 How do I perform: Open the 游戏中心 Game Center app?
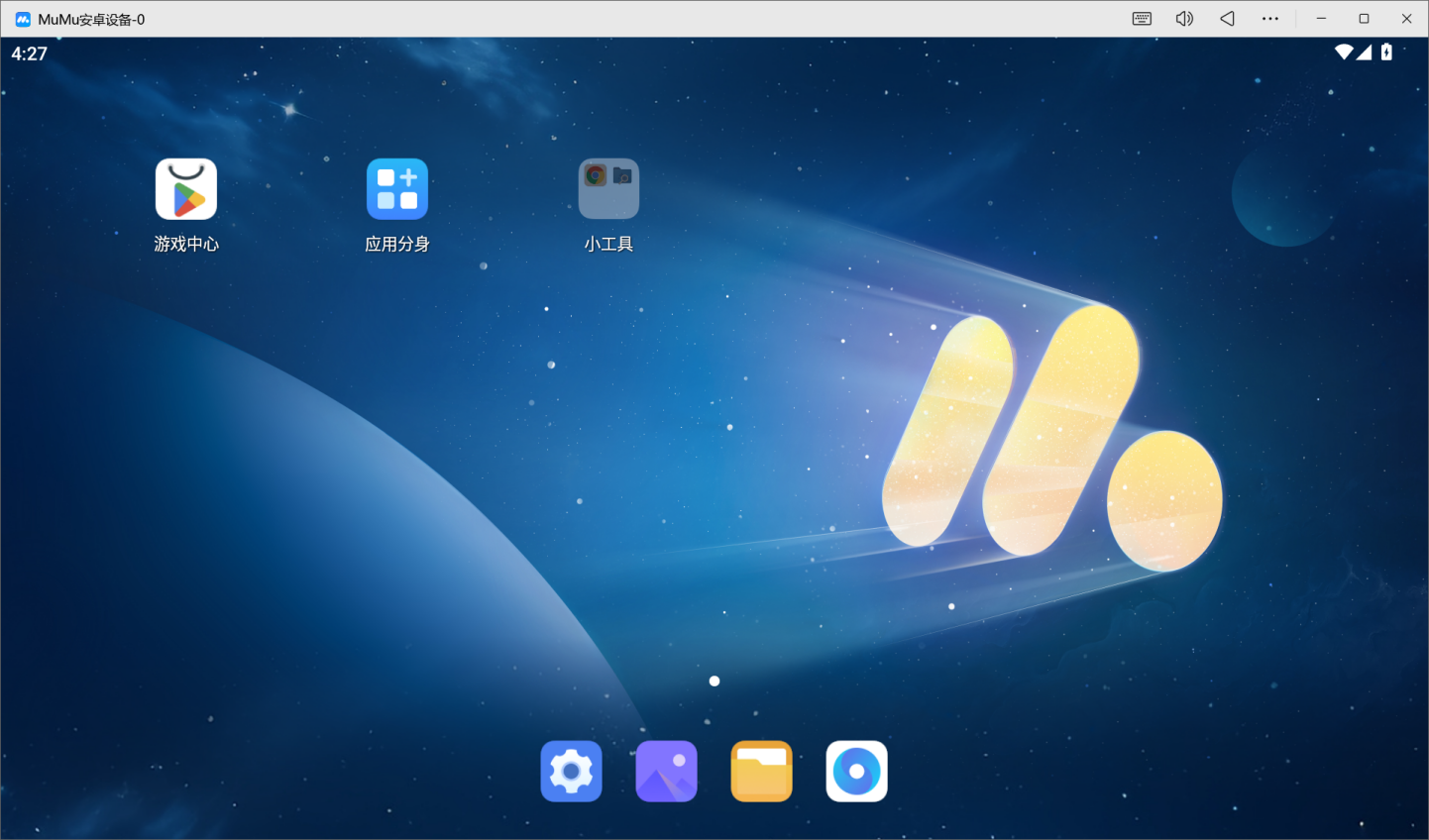click(x=185, y=188)
